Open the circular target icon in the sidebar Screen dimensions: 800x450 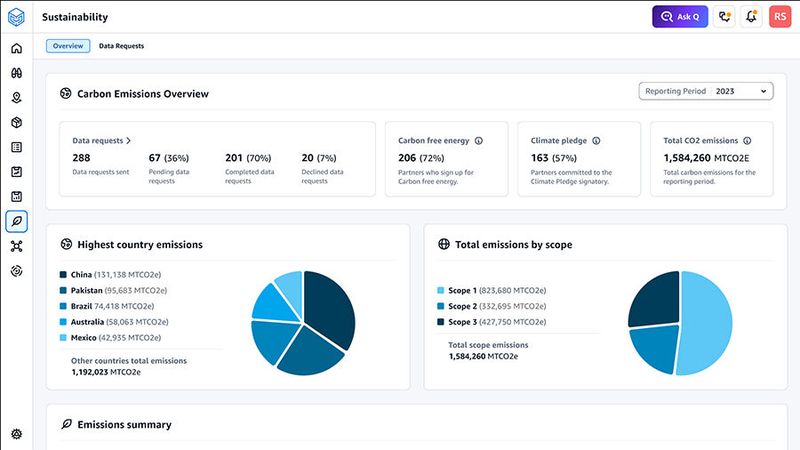[16, 271]
